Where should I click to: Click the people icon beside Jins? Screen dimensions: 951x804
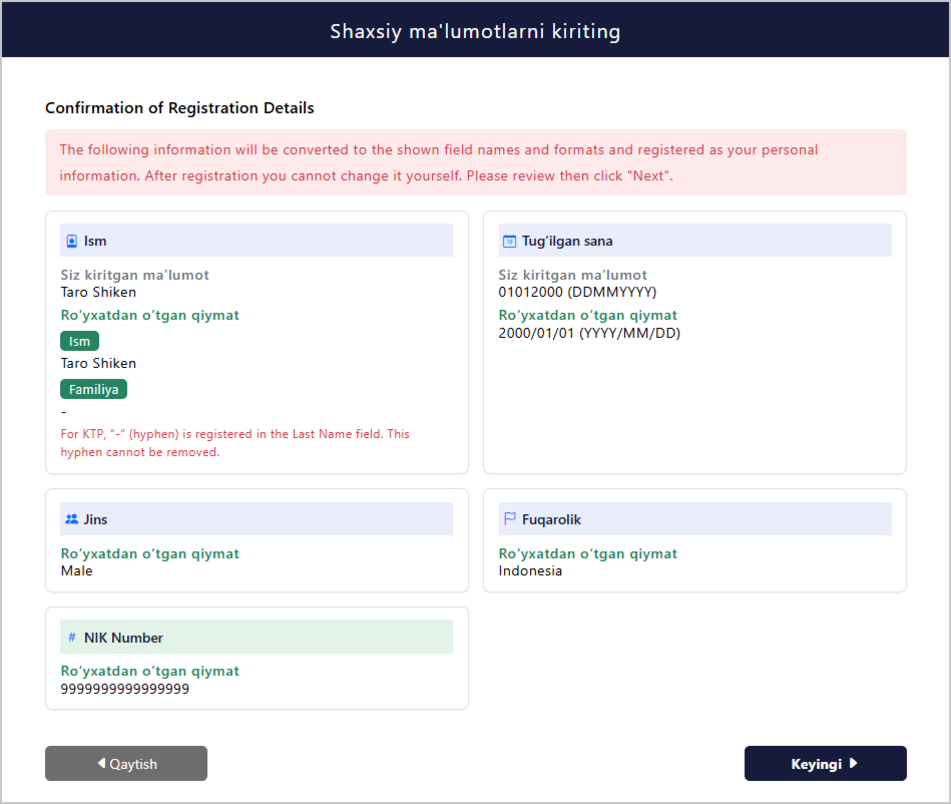click(72, 519)
